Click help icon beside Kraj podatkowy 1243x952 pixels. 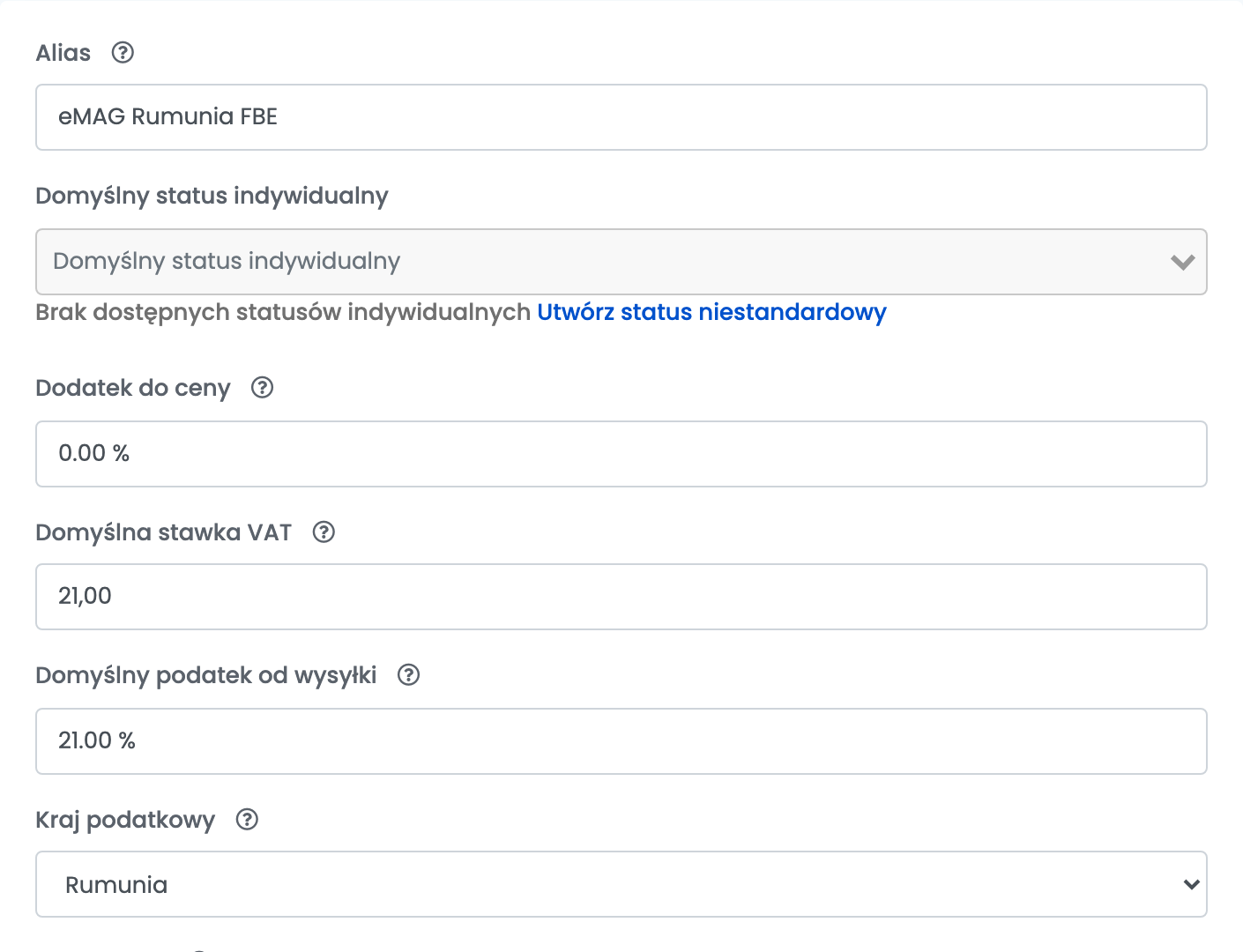pyautogui.click(x=247, y=820)
